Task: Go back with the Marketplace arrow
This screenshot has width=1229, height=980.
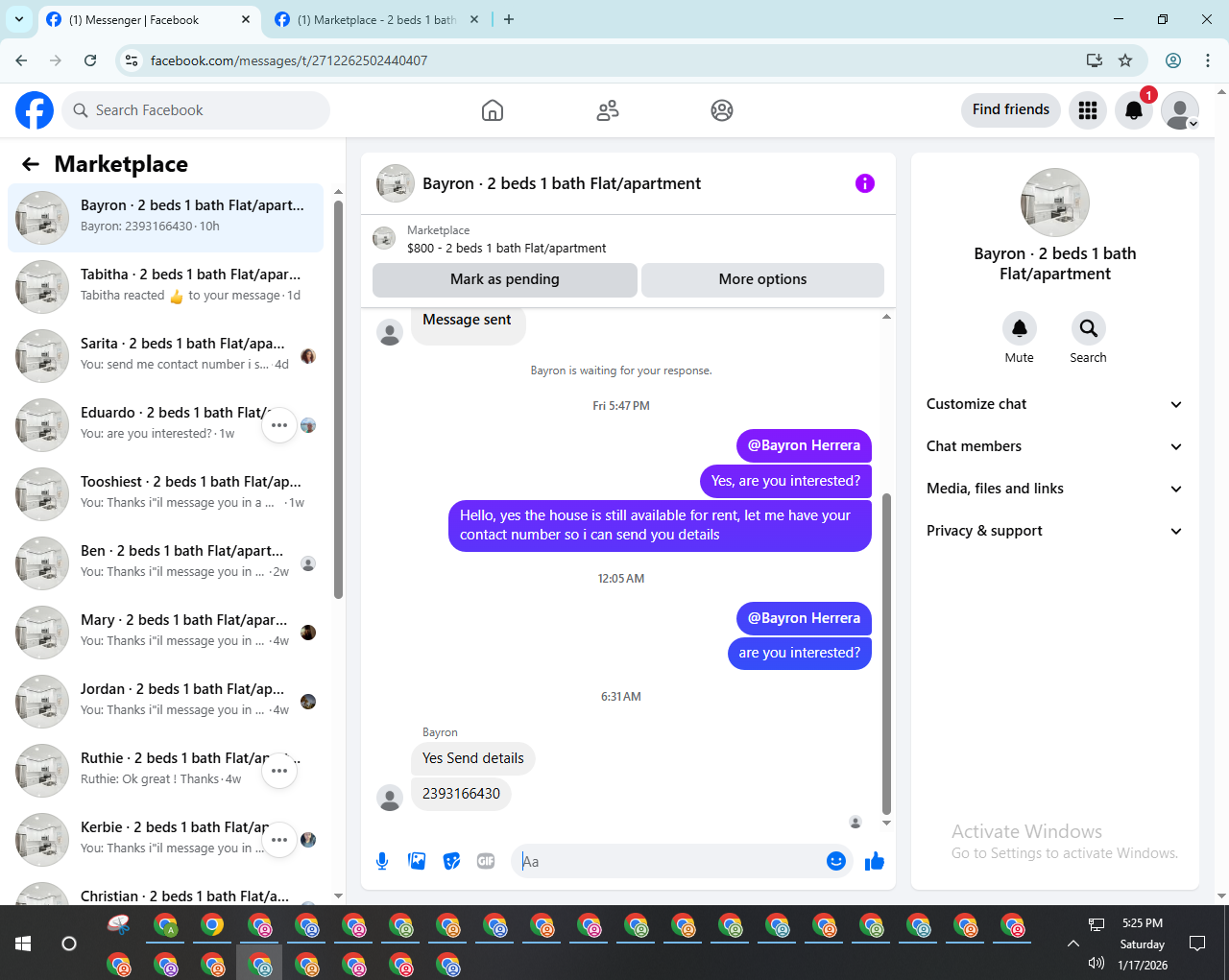Action: point(31,164)
